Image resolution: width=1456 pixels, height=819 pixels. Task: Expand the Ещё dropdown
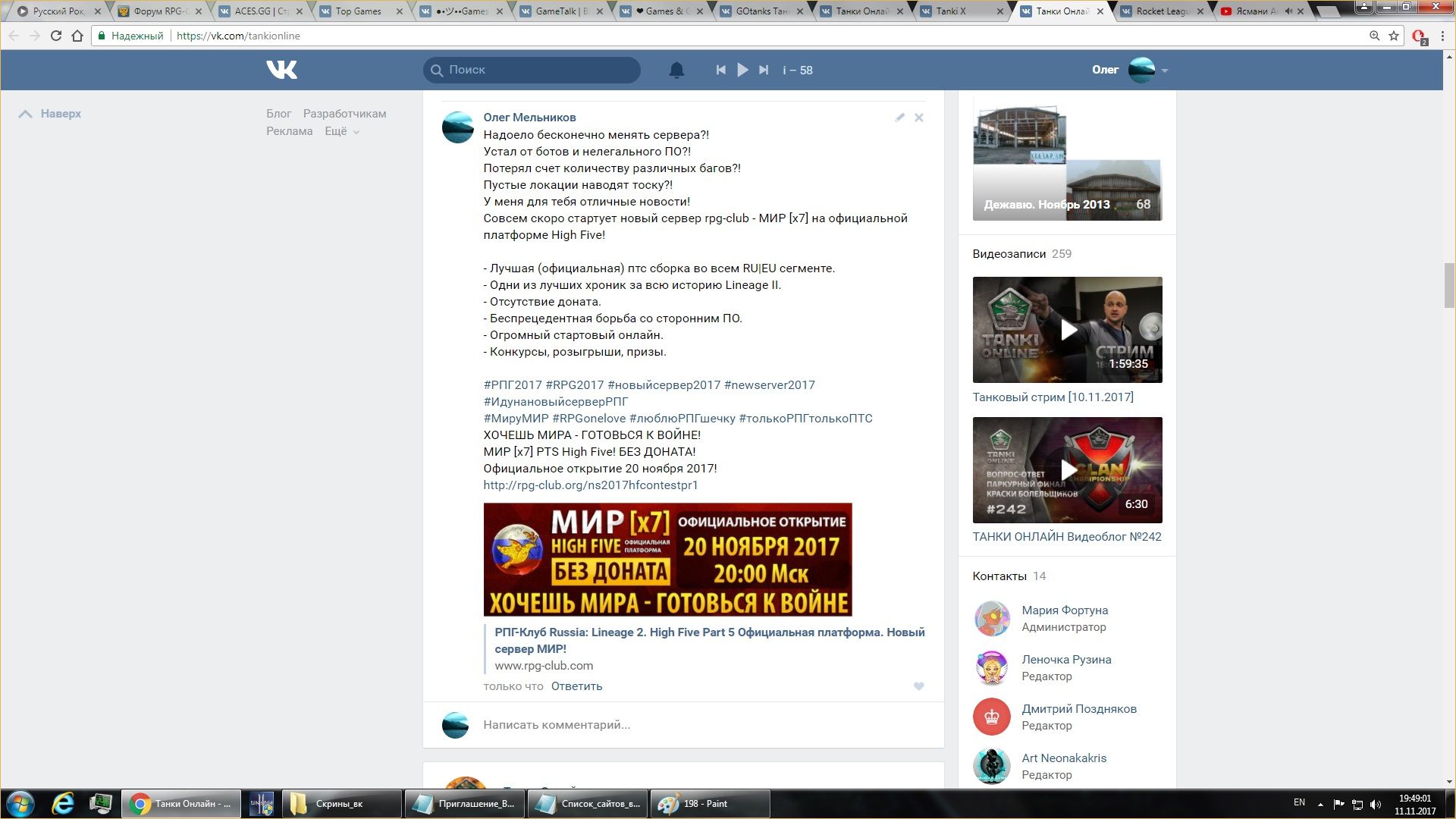point(342,131)
